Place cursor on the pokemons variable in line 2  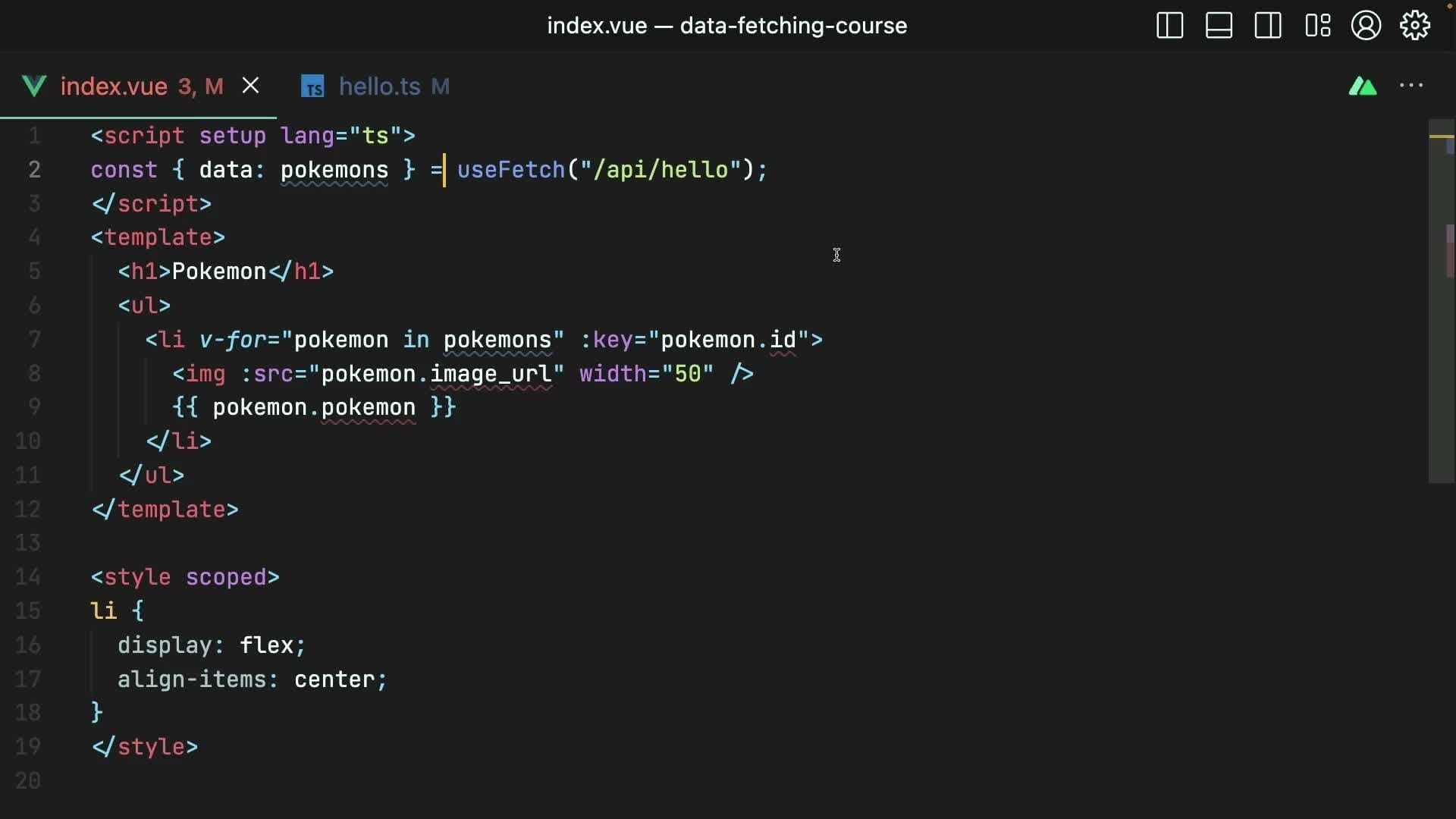[x=334, y=170]
